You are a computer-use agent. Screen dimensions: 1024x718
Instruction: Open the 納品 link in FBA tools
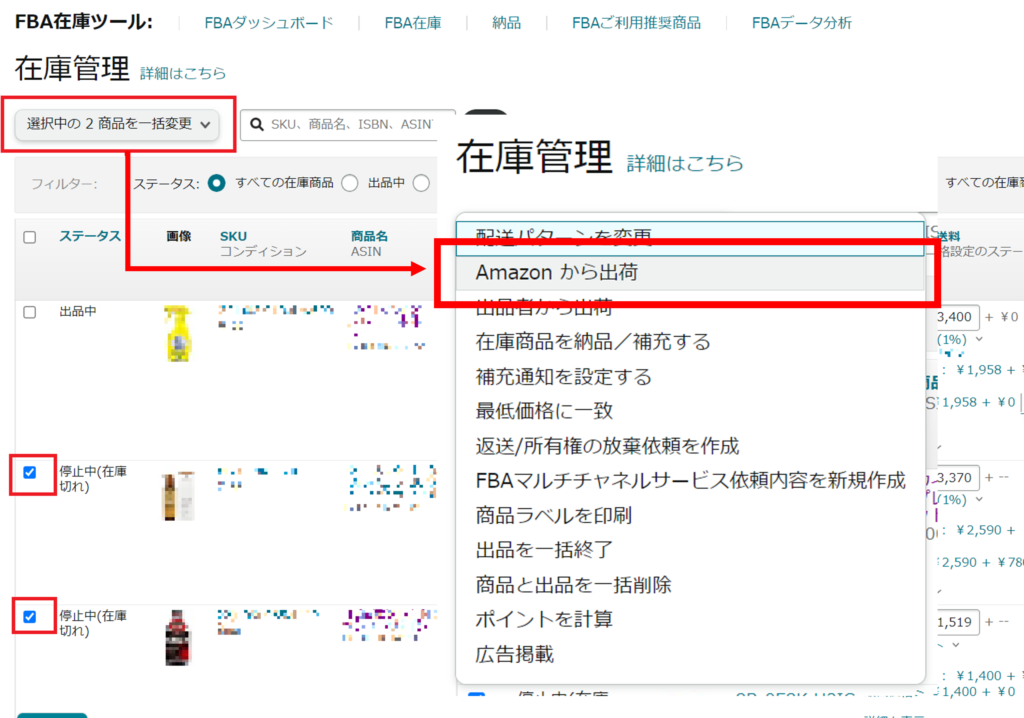pyautogui.click(x=506, y=23)
